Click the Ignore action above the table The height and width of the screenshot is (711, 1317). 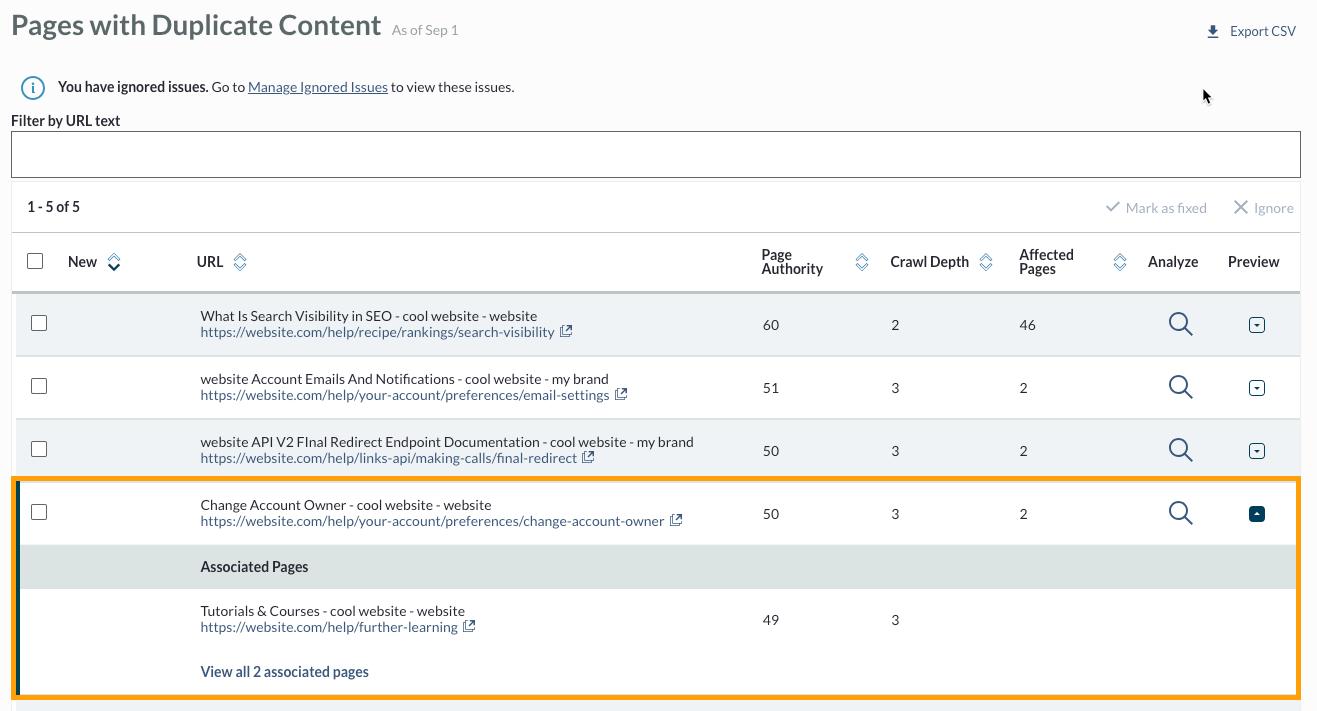(1263, 207)
